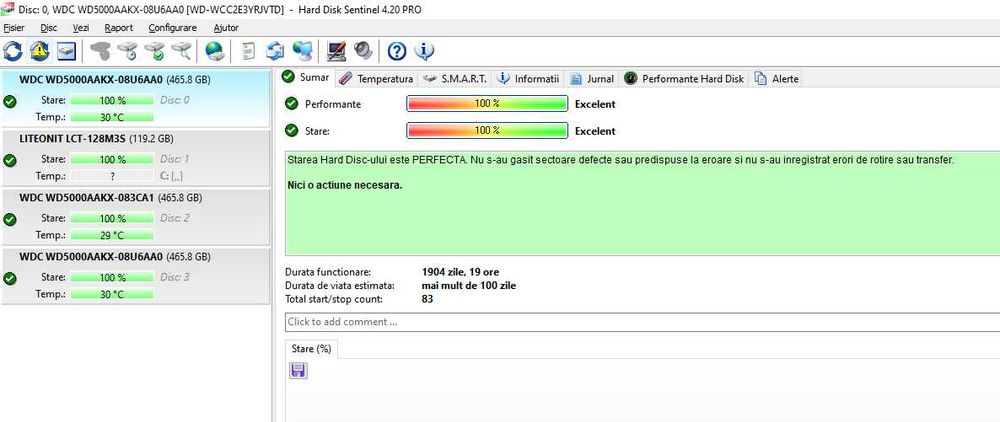Open help with the question mark icon
Image resolution: width=1000 pixels, height=422 pixels.
coord(397,51)
